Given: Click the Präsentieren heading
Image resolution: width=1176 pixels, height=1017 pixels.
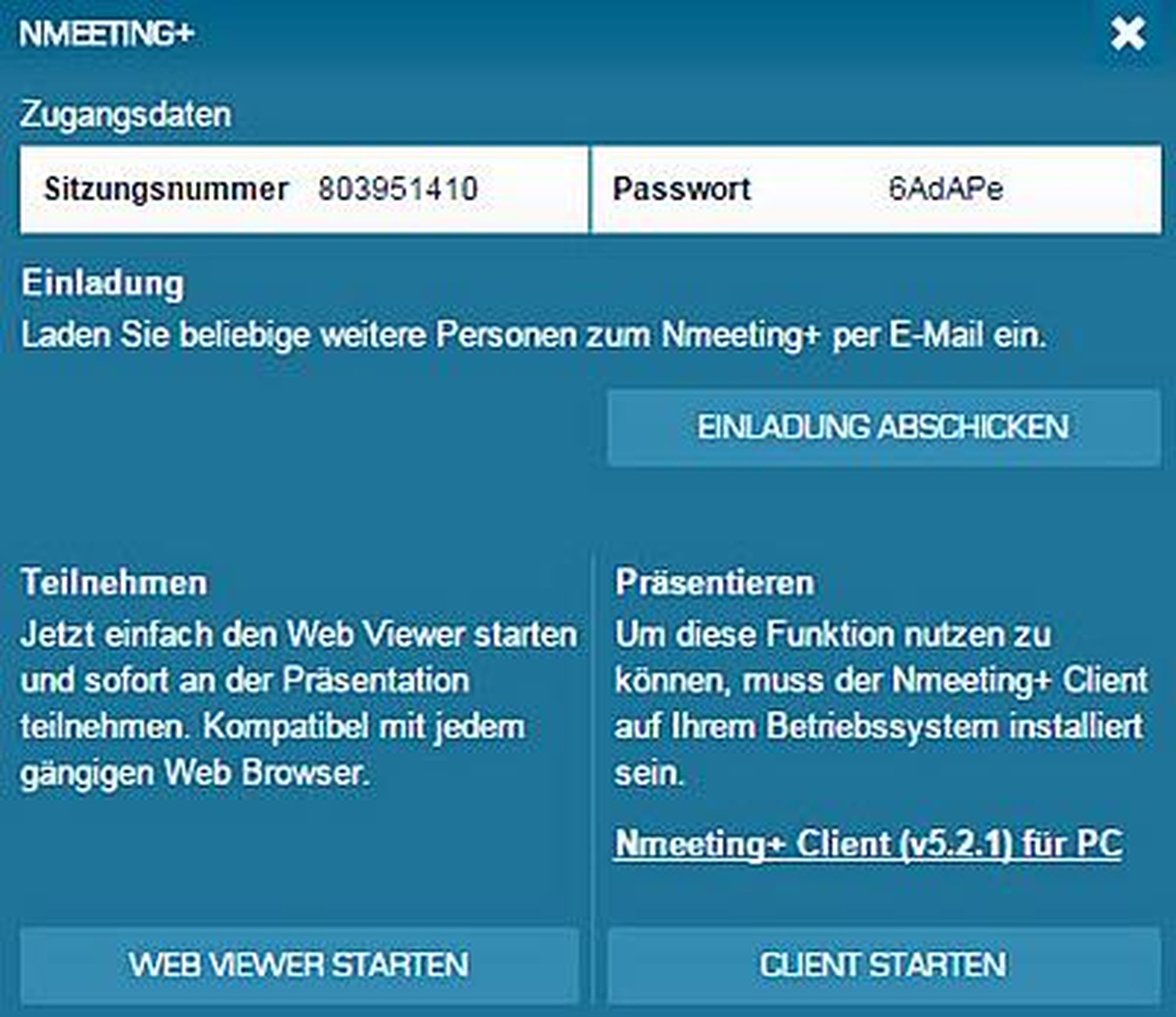Looking at the screenshot, I should pos(714,583).
